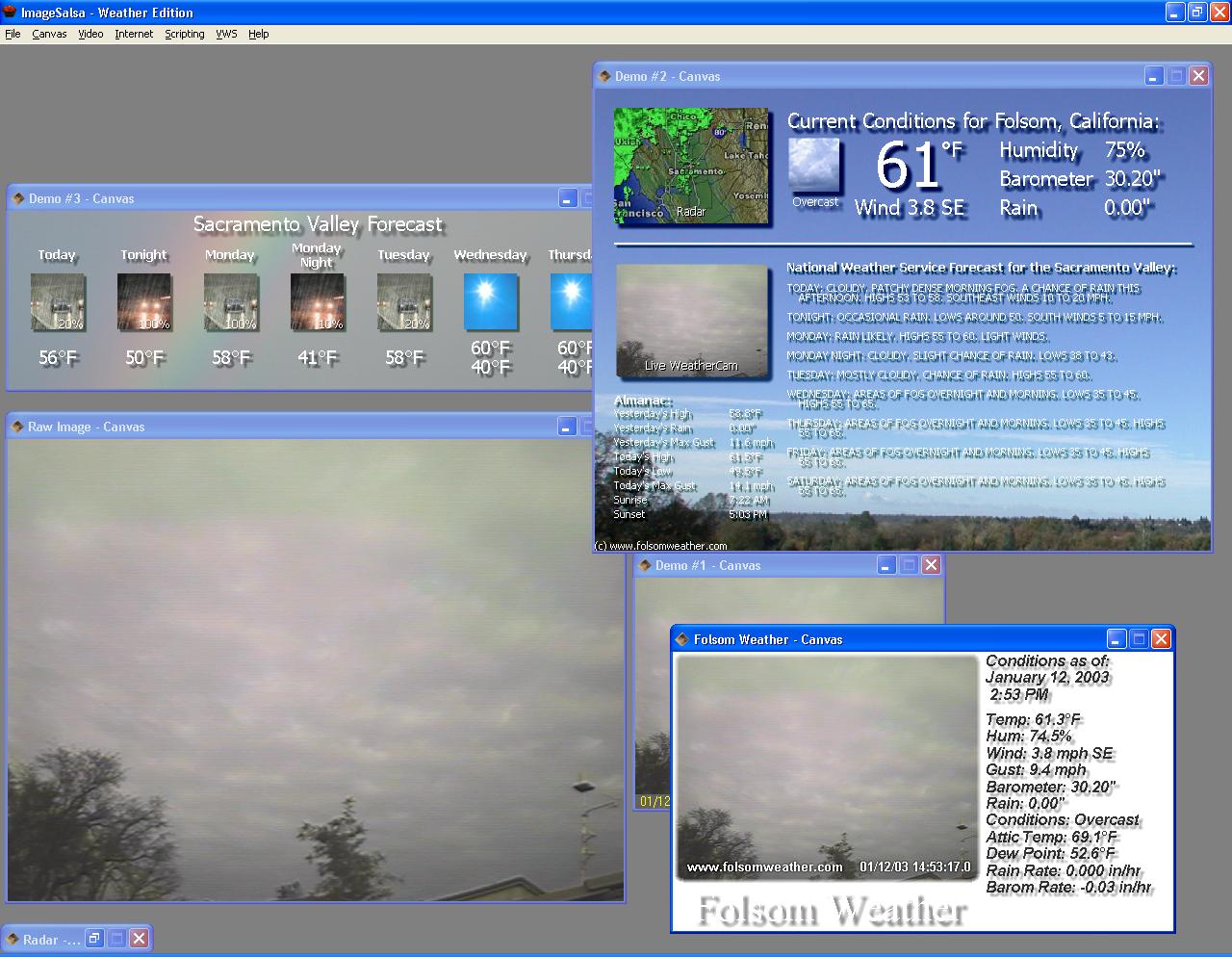Click the Demo #1 Canvas title bar
Image resolution: width=1232 pixels, height=957 pixels.
tap(751, 566)
